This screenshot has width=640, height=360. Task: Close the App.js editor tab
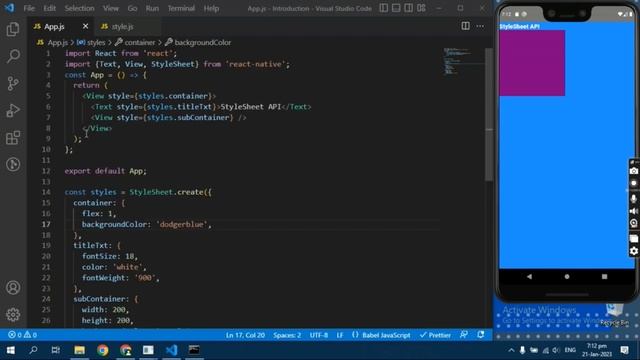(85, 26)
